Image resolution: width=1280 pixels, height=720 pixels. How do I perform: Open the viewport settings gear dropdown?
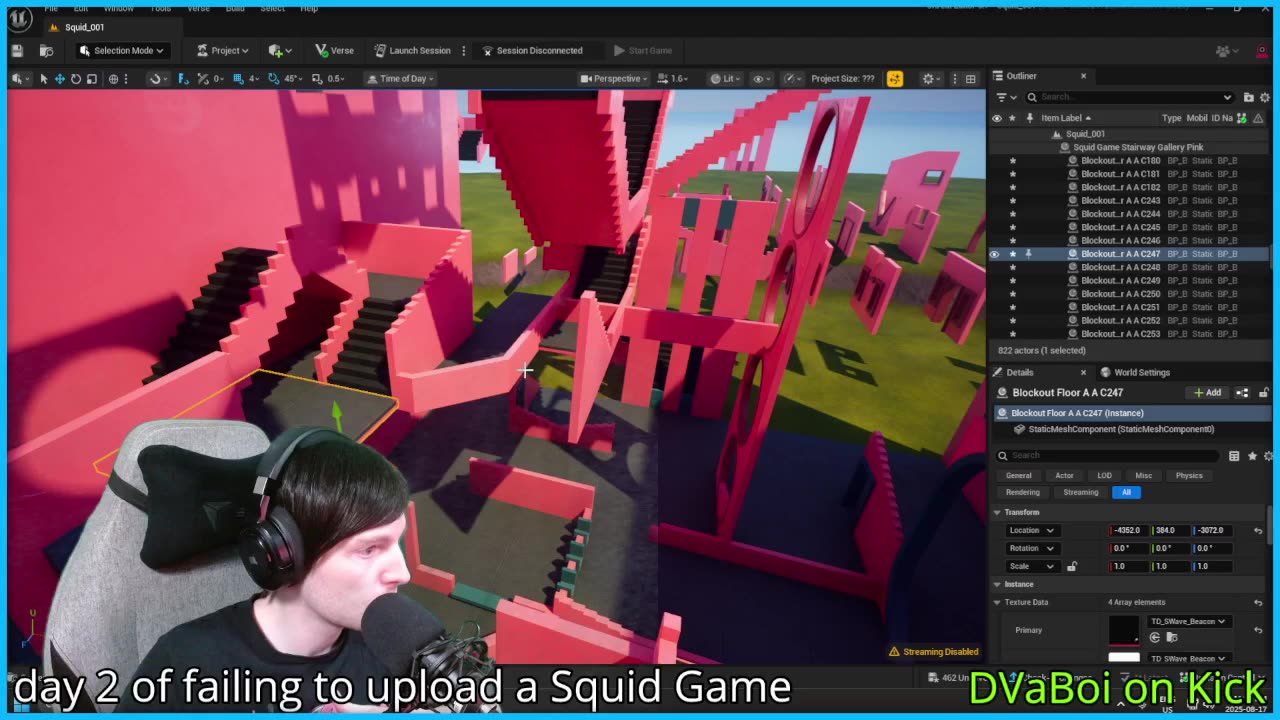(x=931, y=78)
